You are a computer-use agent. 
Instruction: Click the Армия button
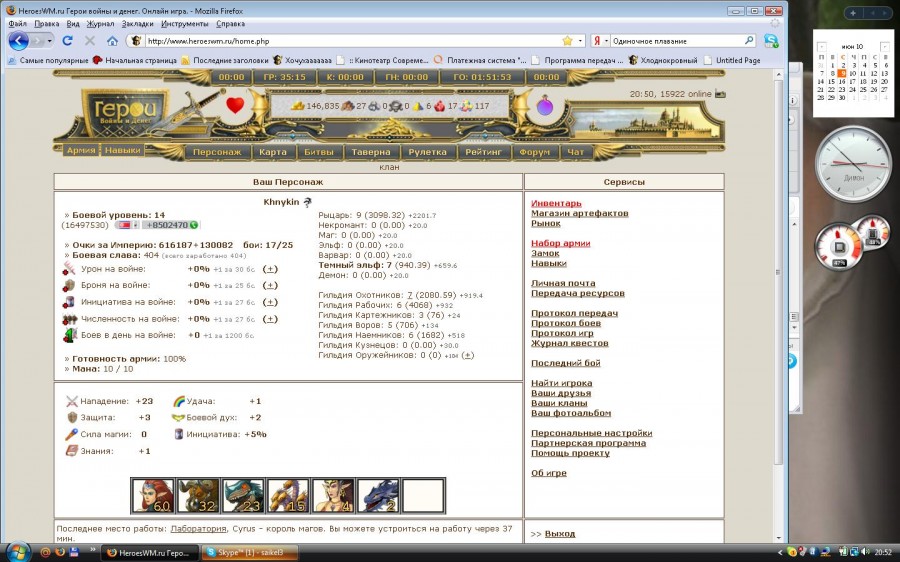[x=81, y=150]
